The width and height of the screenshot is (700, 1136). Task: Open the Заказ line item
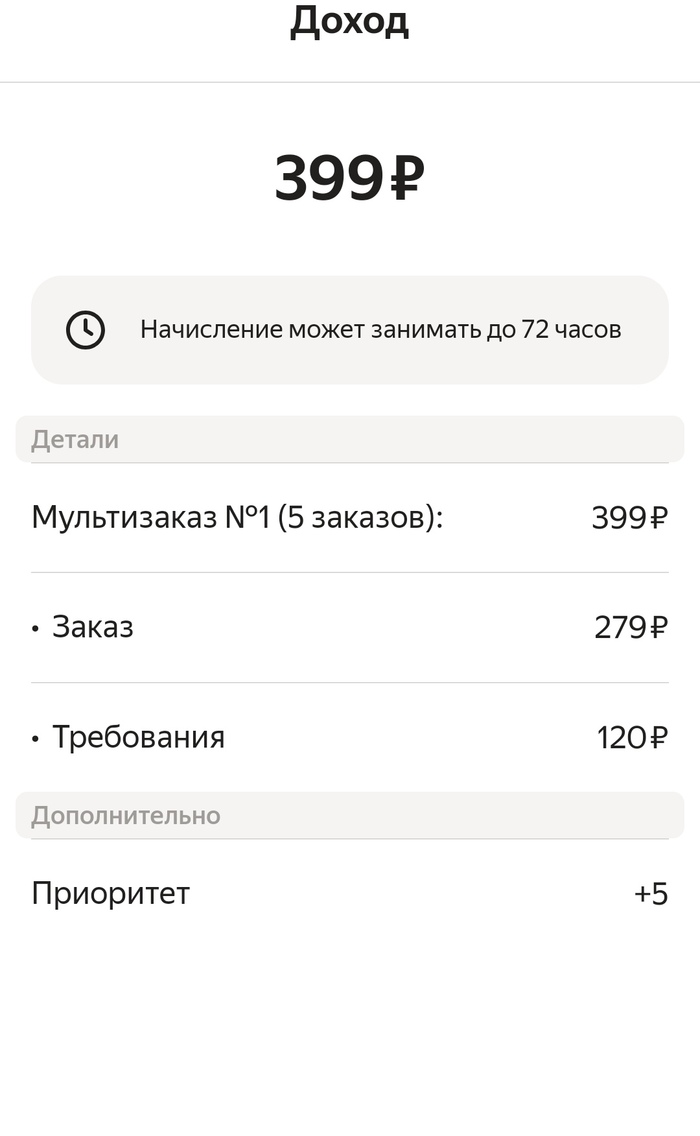click(92, 627)
